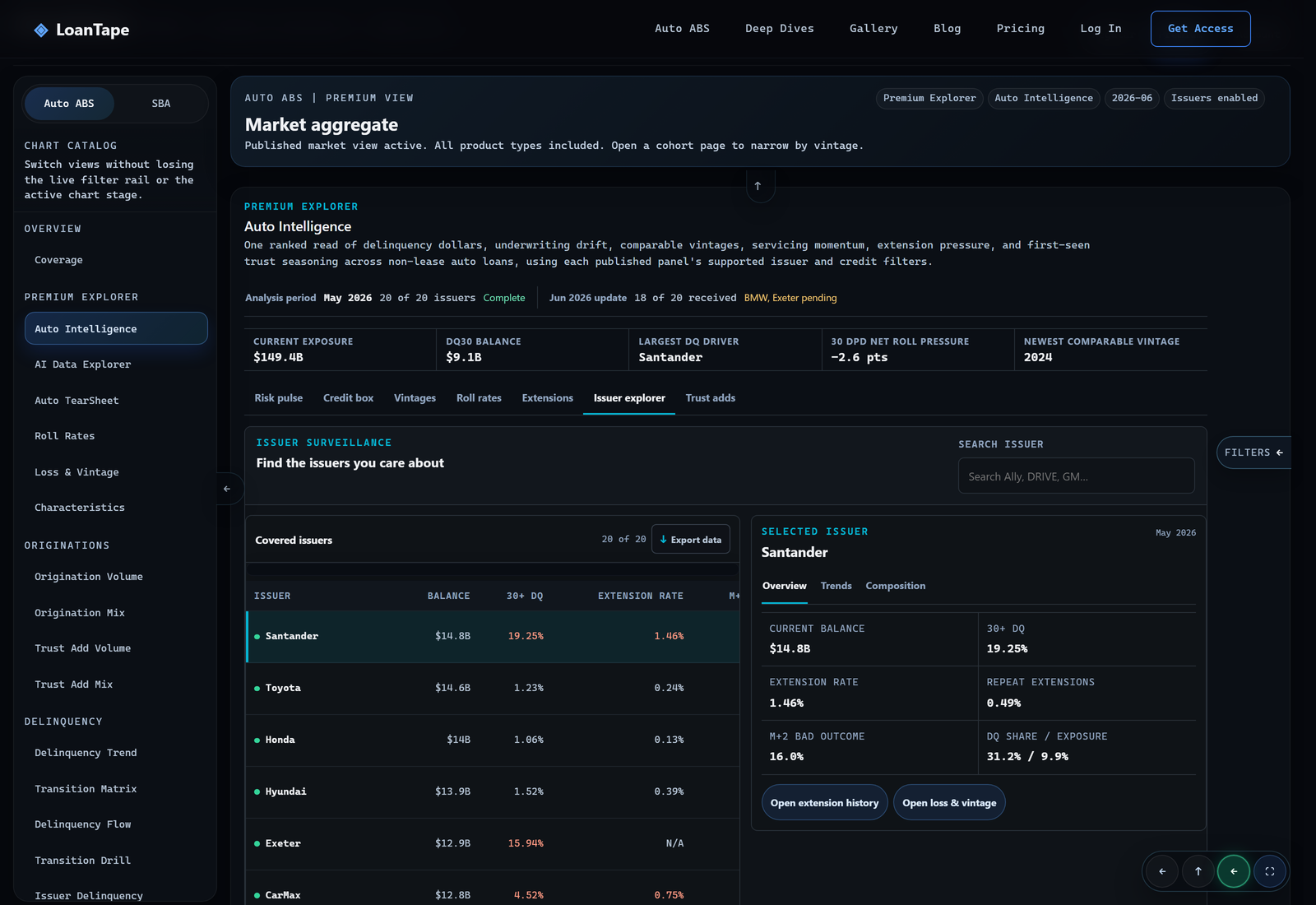This screenshot has width=1316, height=905.
Task: Switch to the Trends tab
Action: [x=836, y=586]
